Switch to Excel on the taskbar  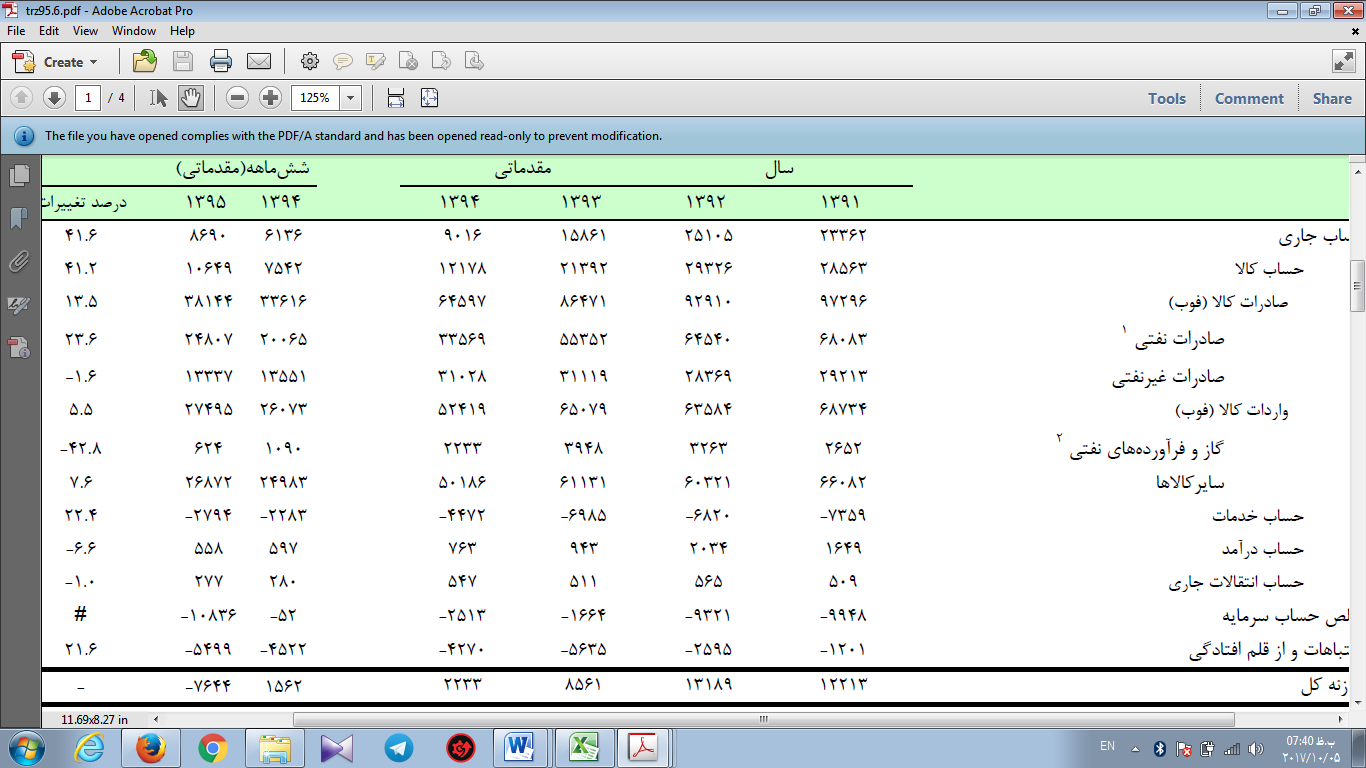[582, 747]
